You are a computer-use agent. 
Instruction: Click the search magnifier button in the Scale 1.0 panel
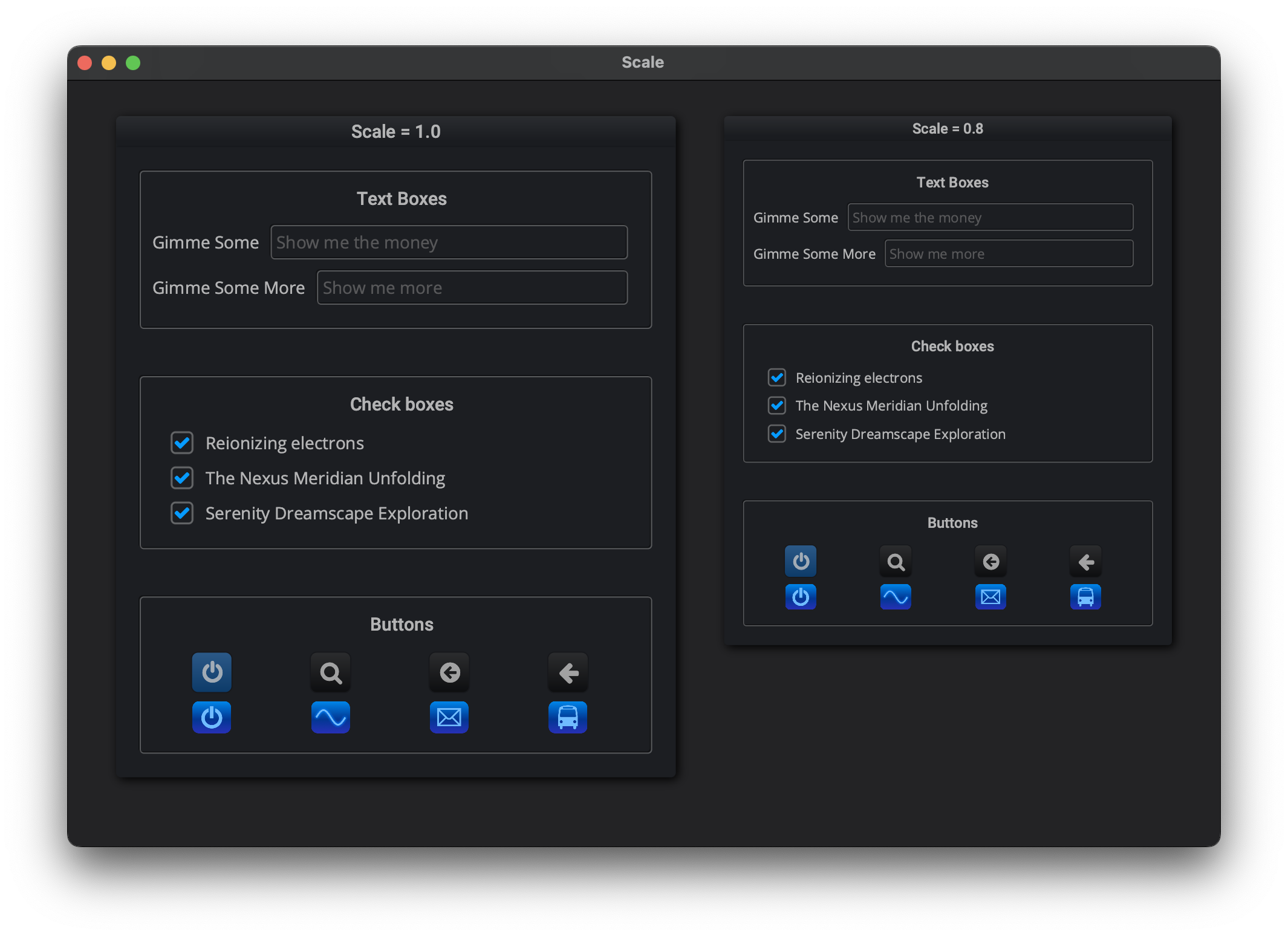pos(331,672)
